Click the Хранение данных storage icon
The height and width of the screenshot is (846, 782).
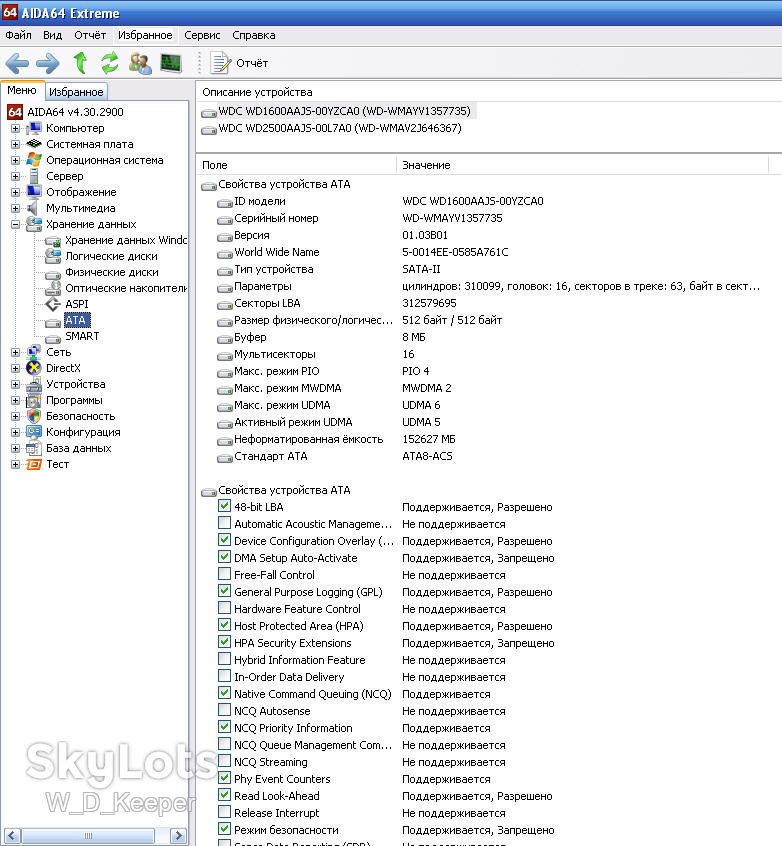coord(34,223)
